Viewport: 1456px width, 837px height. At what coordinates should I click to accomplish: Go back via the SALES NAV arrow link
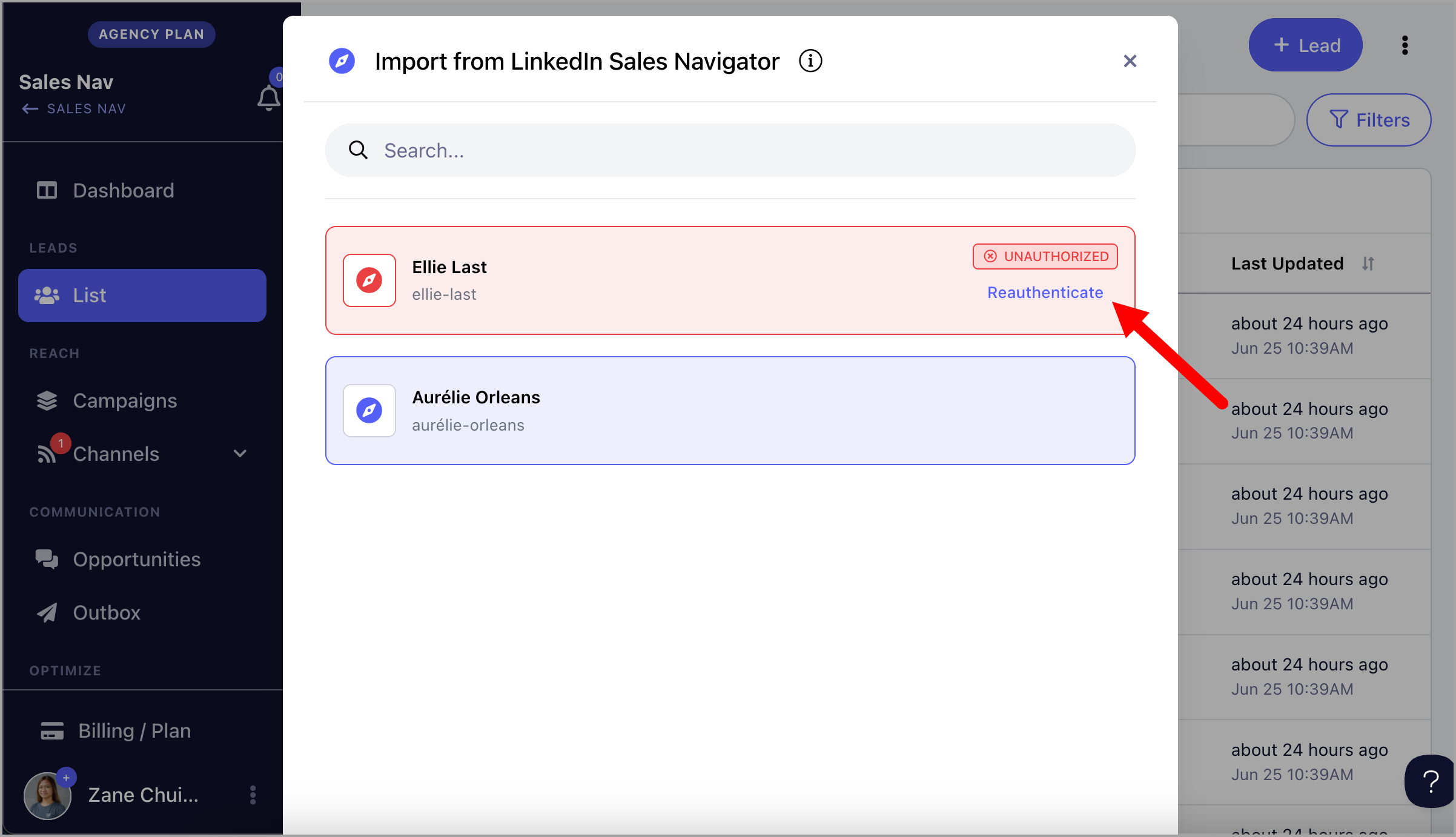pyautogui.click(x=74, y=109)
